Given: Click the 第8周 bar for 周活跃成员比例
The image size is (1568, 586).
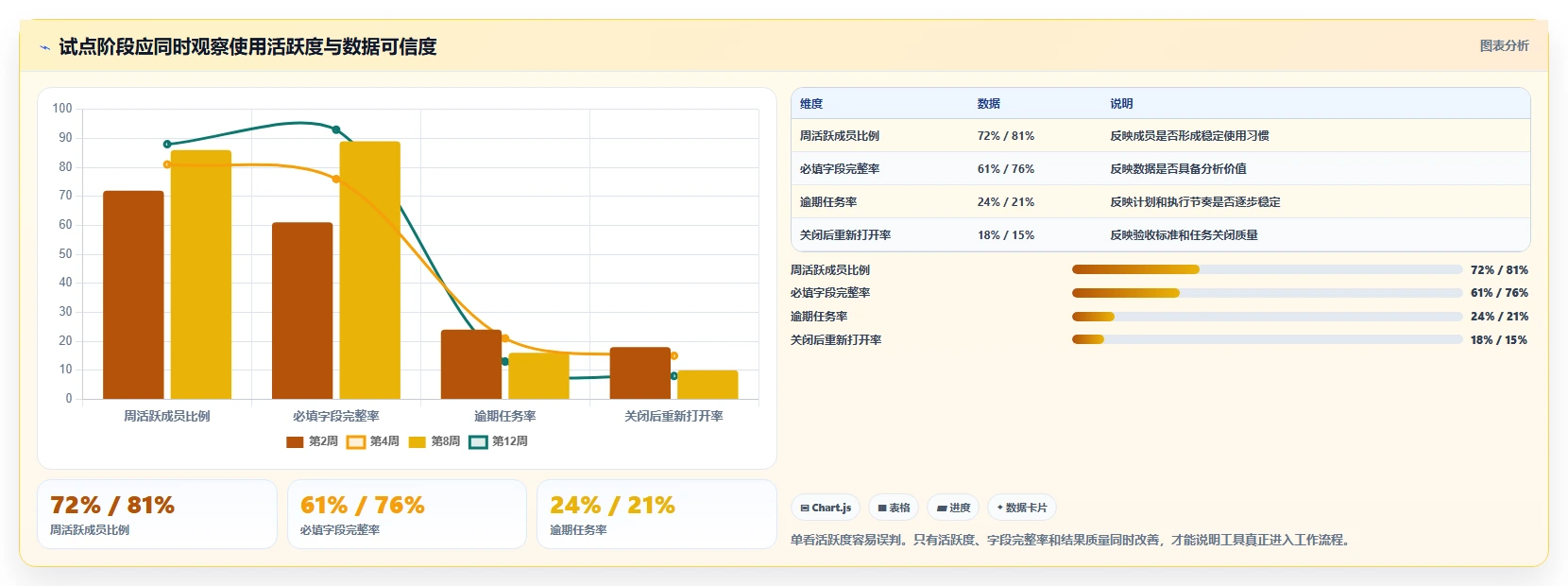Looking at the screenshot, I should coord(201,274).
